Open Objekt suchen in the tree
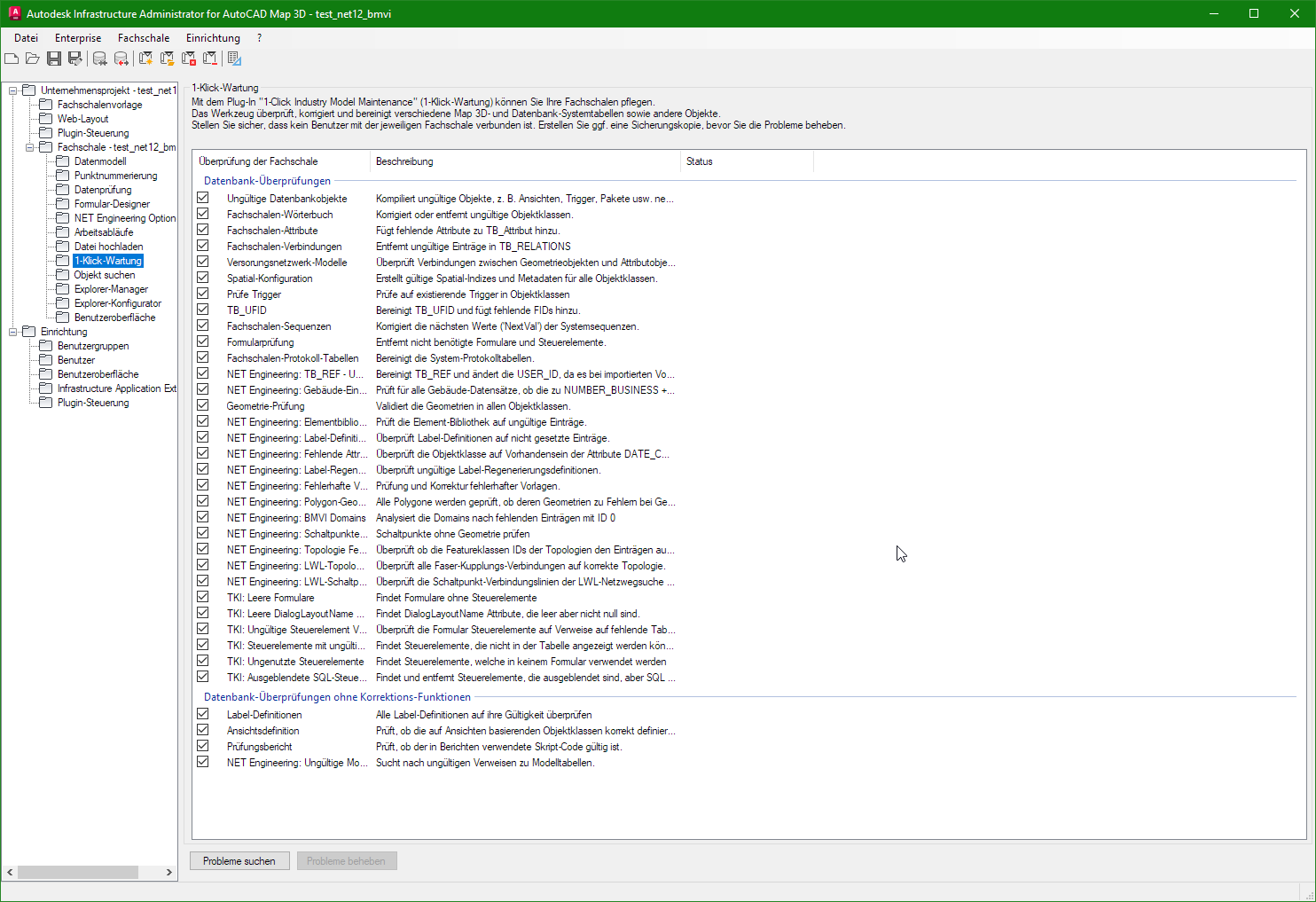Screen dimensions: 1316x902 pos(105,275)
